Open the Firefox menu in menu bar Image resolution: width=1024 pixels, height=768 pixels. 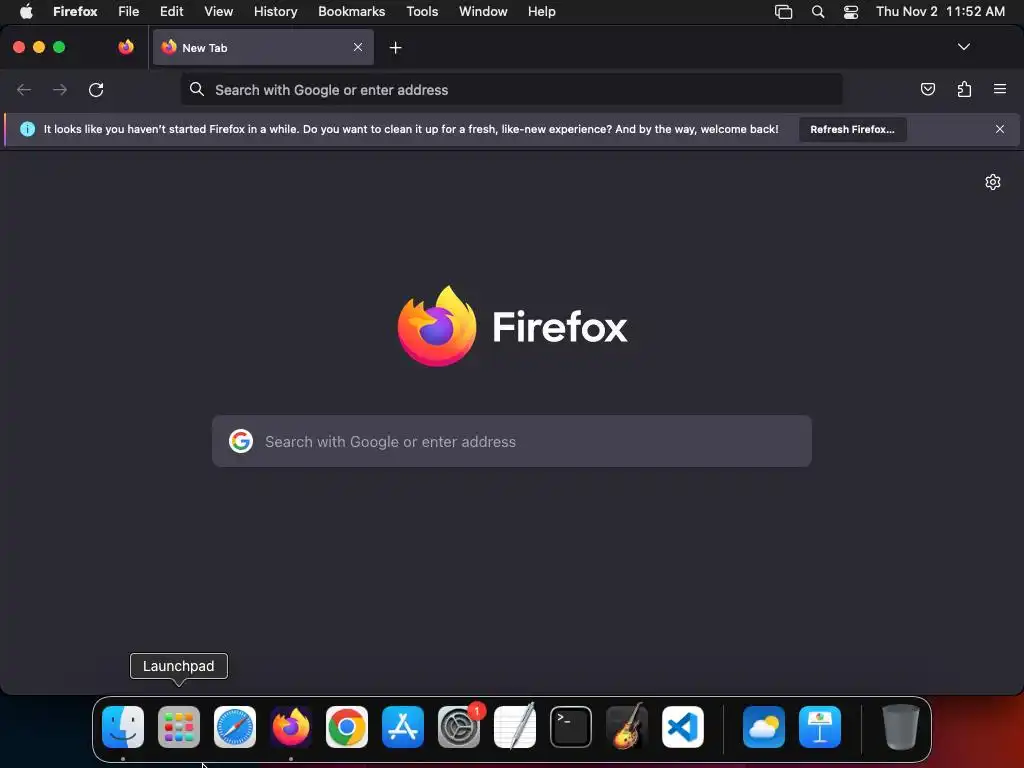click(75, 12)
